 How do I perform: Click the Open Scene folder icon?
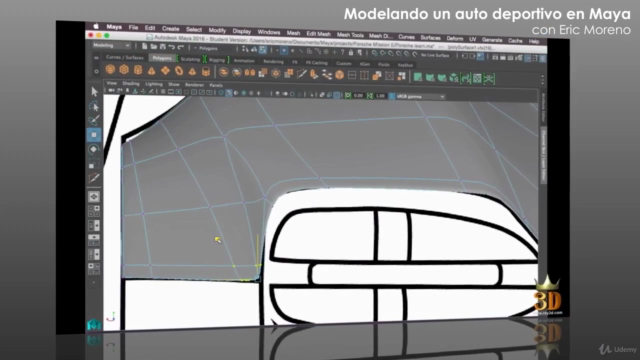pos(154,47)
